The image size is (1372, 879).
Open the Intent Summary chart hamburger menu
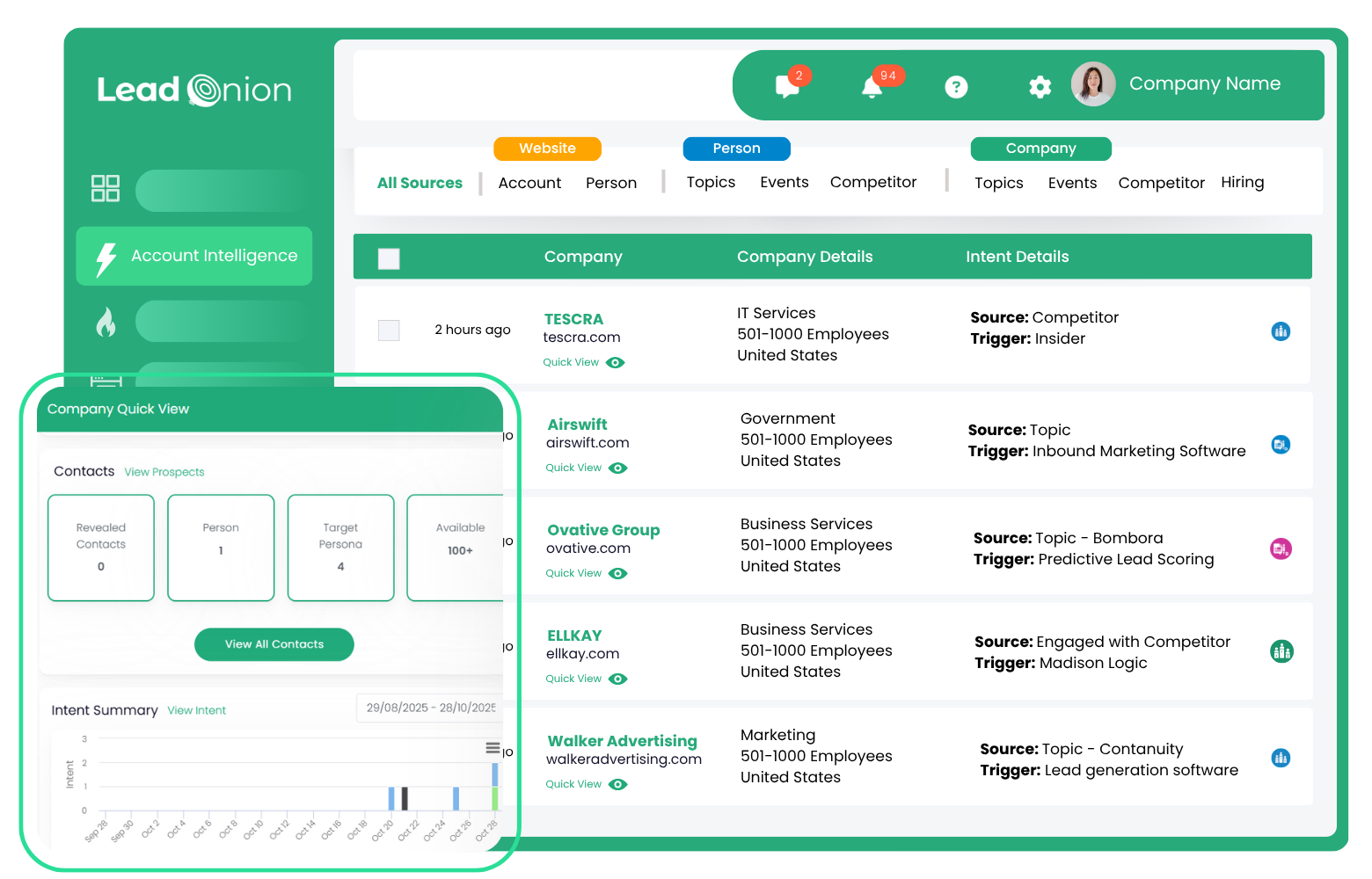pos(493,748)
